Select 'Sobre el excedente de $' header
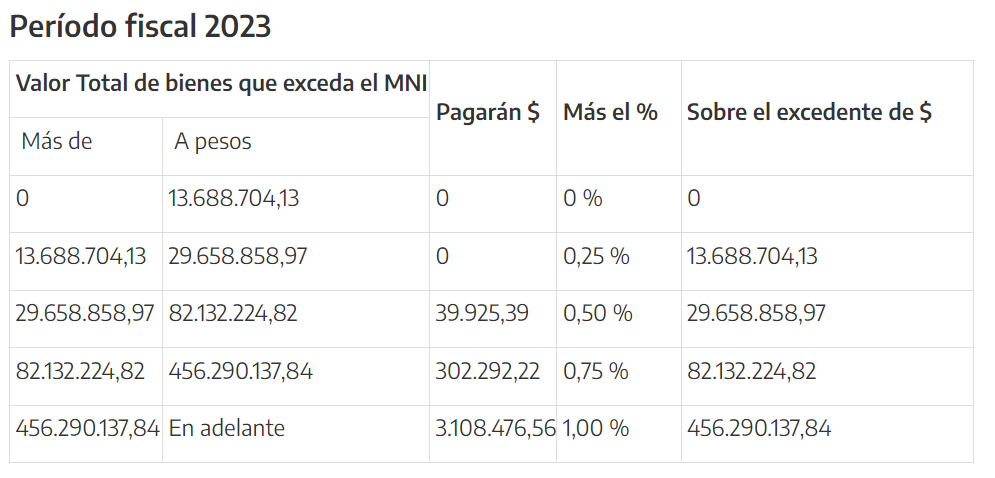 (809, 112)
